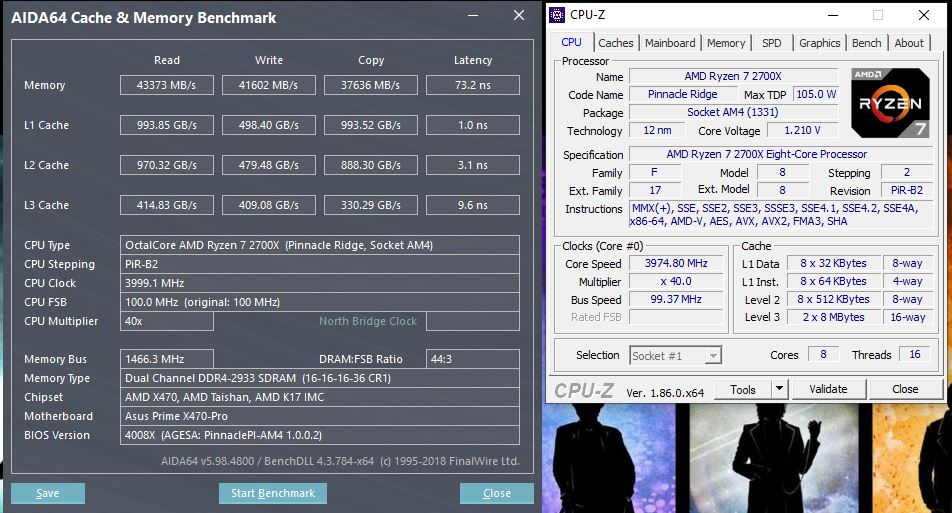Screen dimensions: 952x513
Task: Switch to the Mainboard tab in CPU-Z
Action: (x=670, y=43)
